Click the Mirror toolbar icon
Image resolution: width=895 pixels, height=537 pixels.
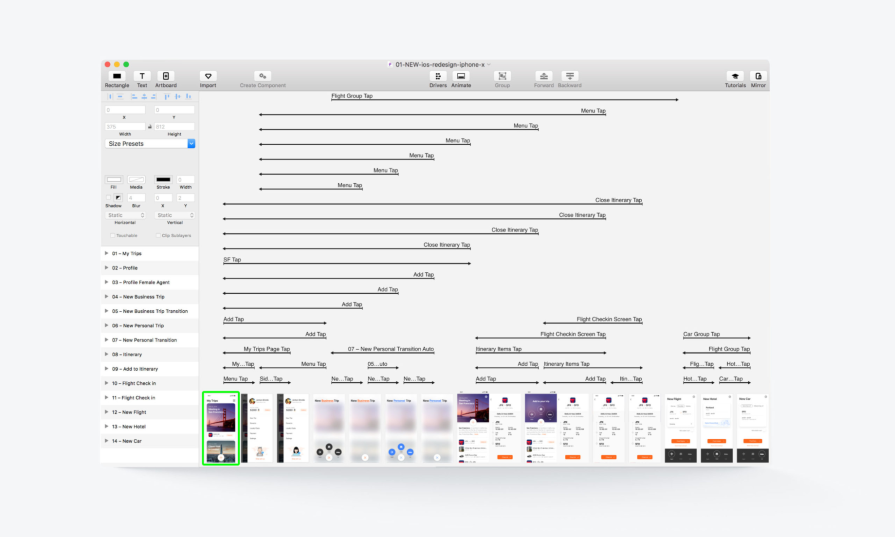click(759, 76)
